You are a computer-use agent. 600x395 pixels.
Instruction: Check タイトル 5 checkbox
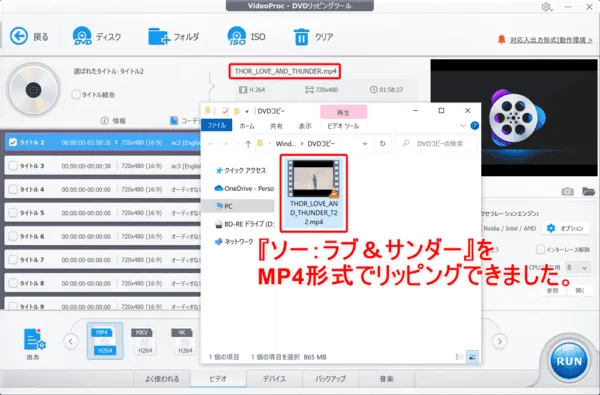pyautogui.click(x=13, y=212)
